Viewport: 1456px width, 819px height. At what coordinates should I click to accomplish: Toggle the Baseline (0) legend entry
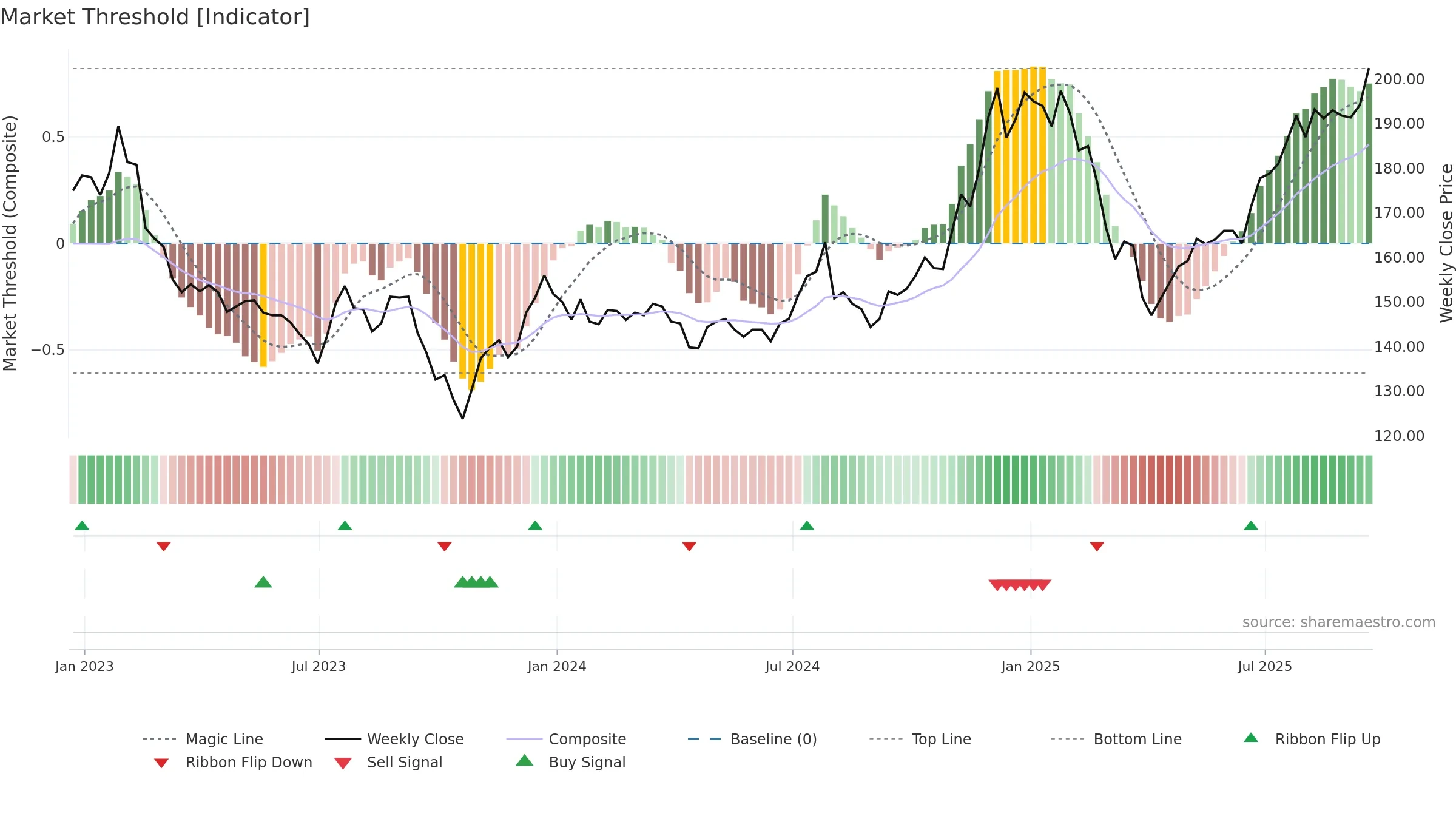click(752, 739)
